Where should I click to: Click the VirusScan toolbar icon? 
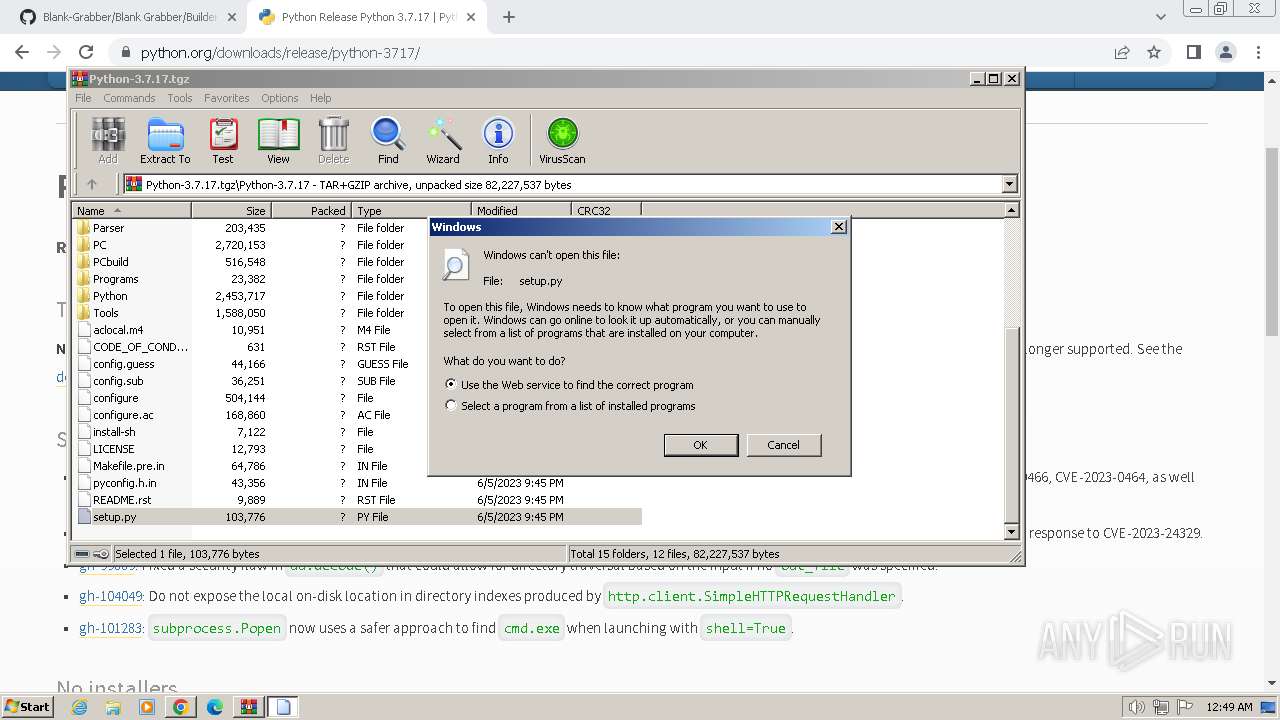[x=562, y=140]
